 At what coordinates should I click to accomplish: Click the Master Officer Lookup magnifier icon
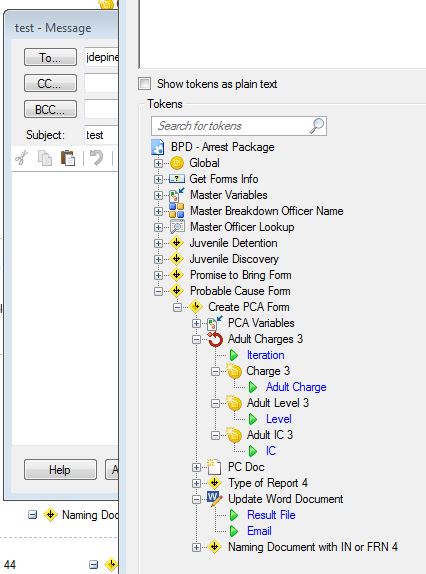(x=177, y=227)
